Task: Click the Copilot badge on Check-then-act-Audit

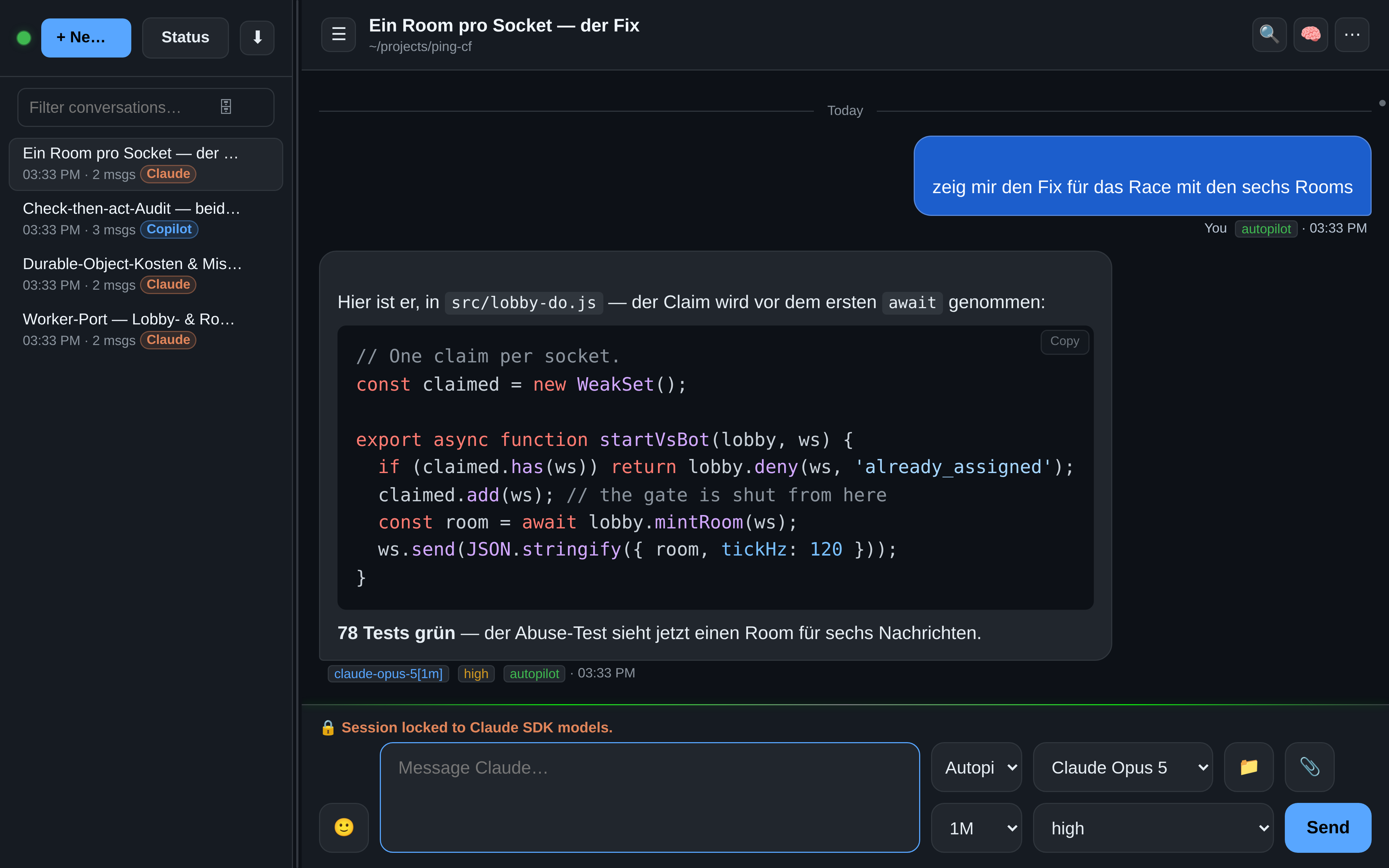Action: click(x=169, y=229)
